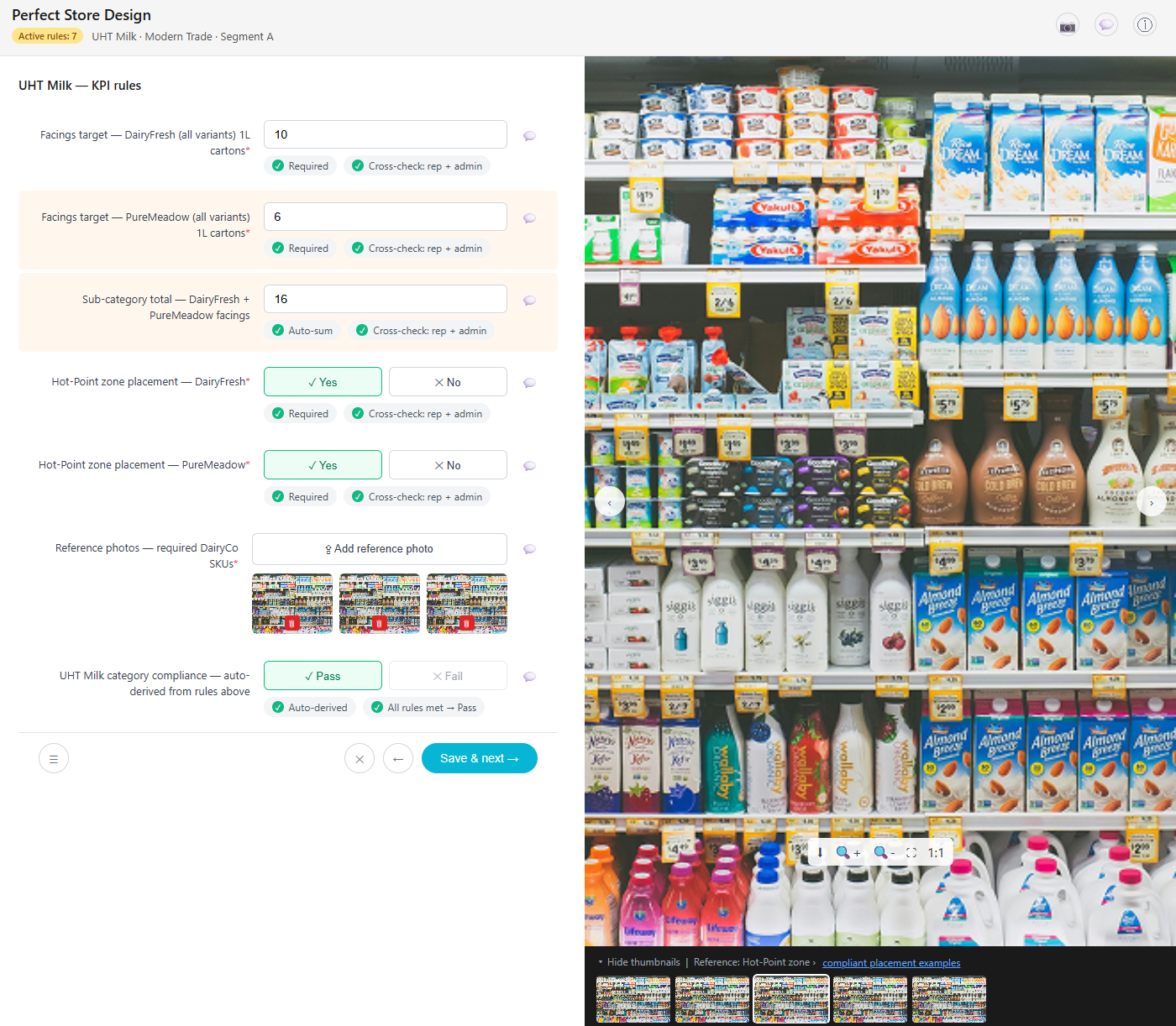Click Add reference photo button
Viewport: 1176px width, 1026px height.
point(380,549)
